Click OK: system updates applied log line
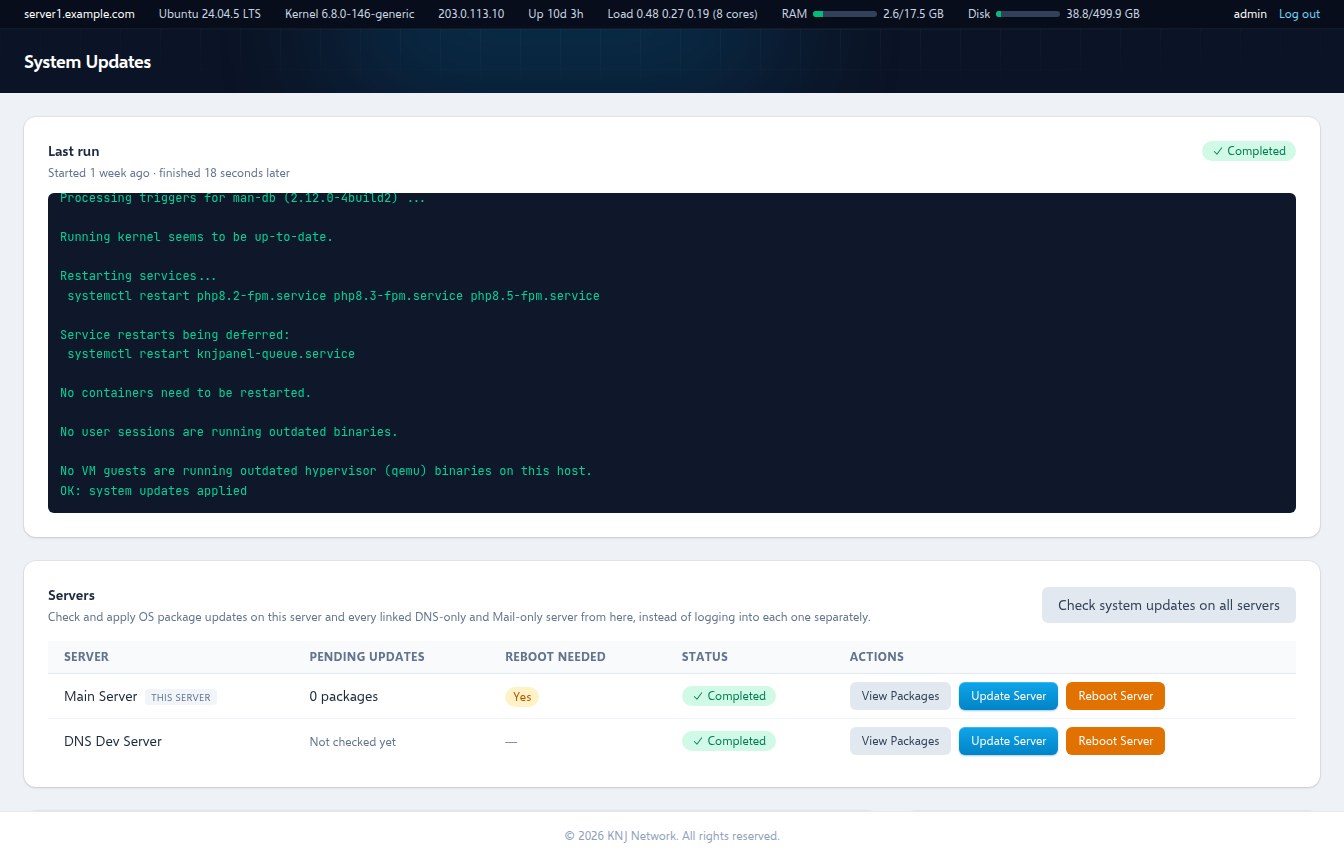The height and width of the screenshot is (860, 1344). pyautogui.click(x=153, y=491)
